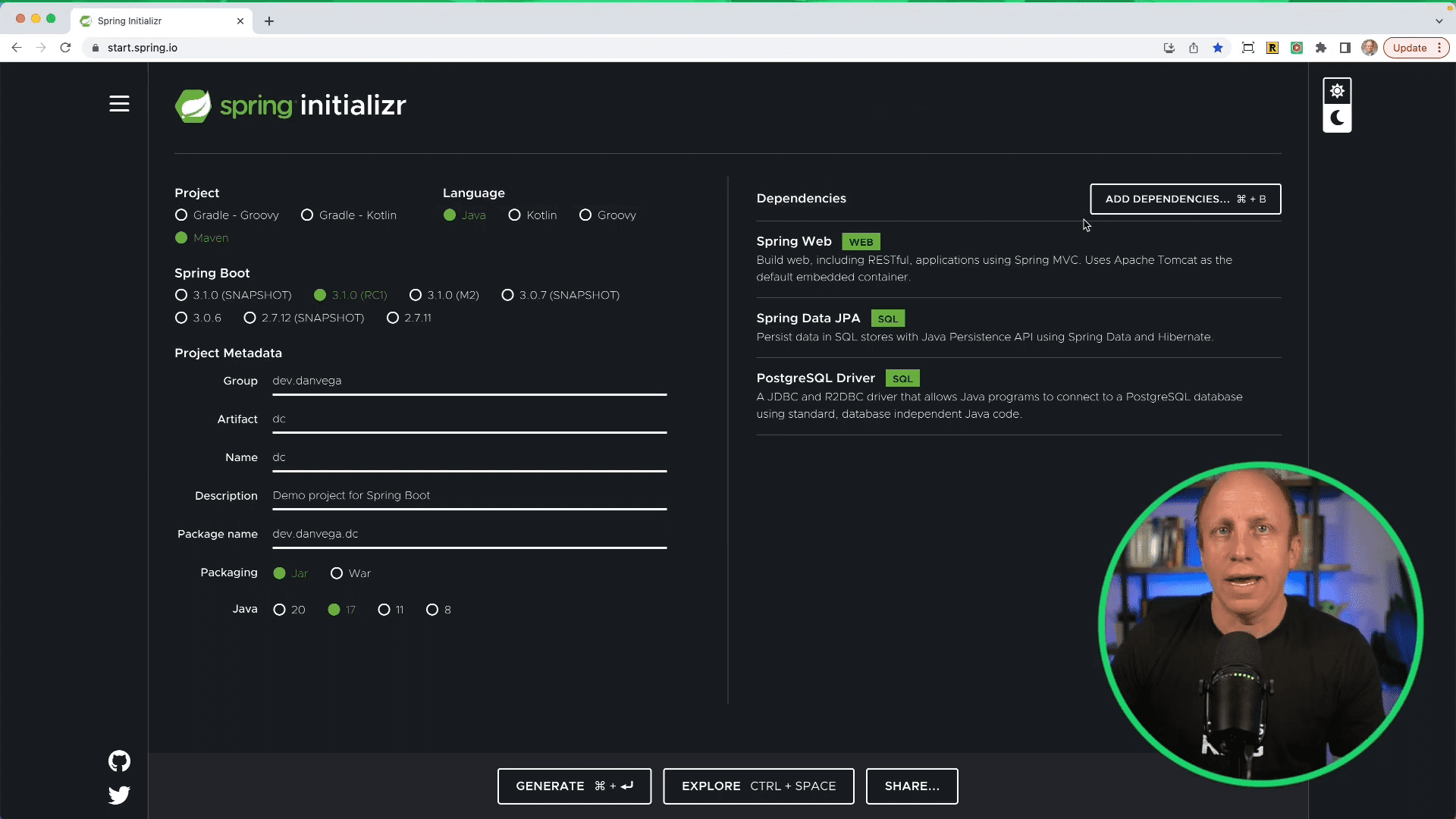Click the SHARE button
The height and width of the screenshot is (819, 1456).
(x=912, y=786)
